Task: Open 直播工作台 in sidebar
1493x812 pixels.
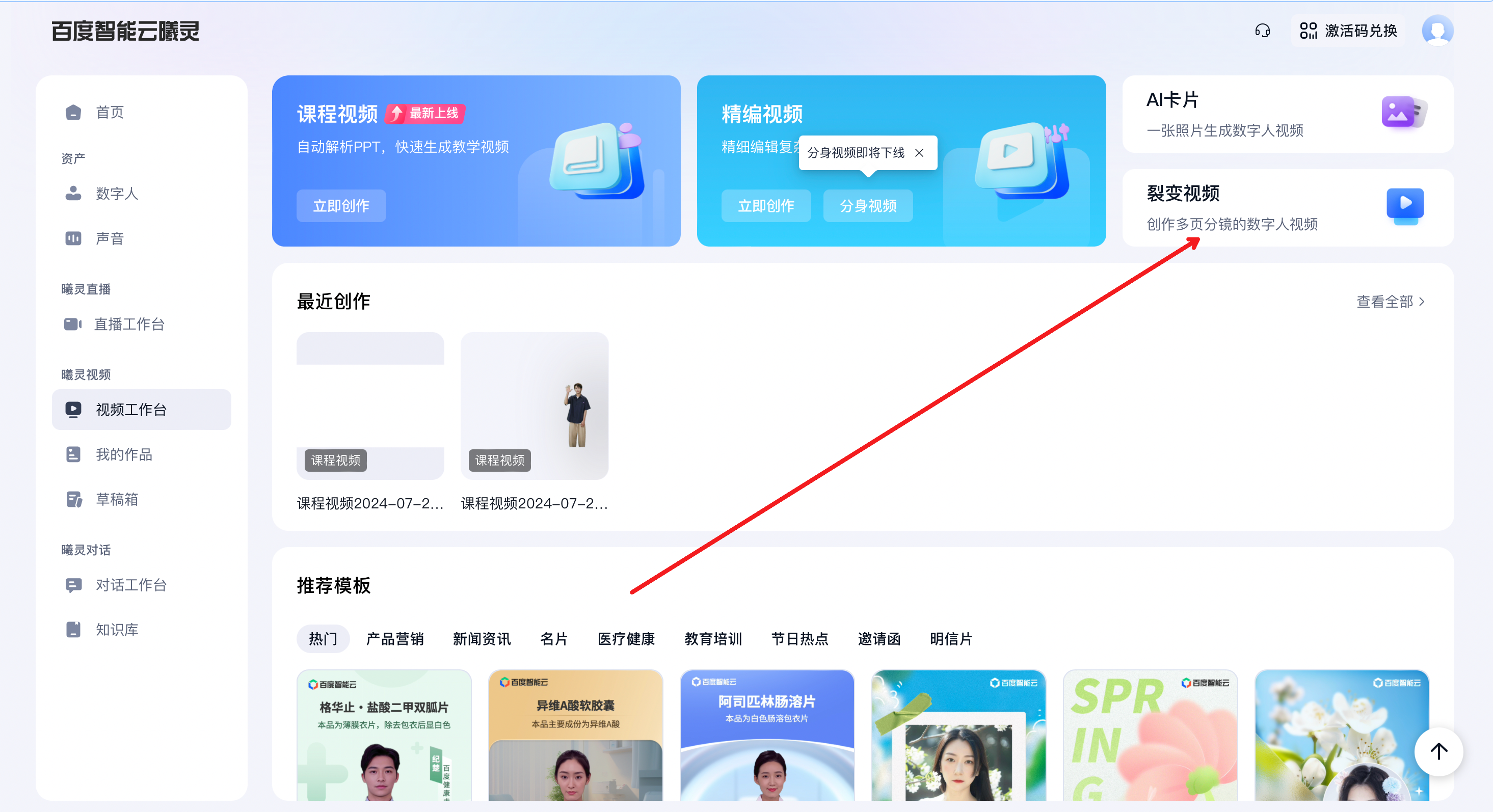Action: click(x=142, y=323)
